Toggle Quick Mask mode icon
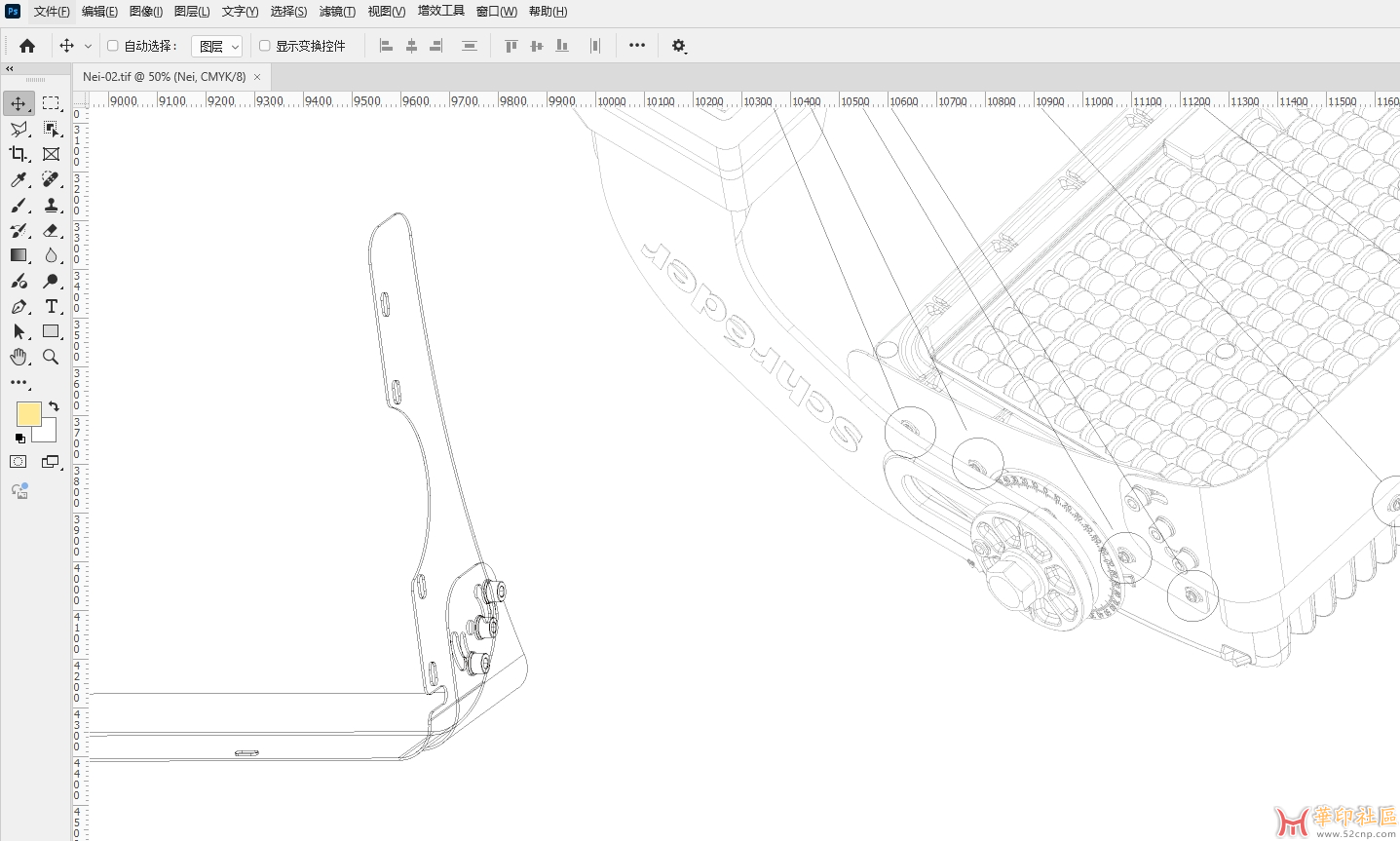 (x=19, y=462)
